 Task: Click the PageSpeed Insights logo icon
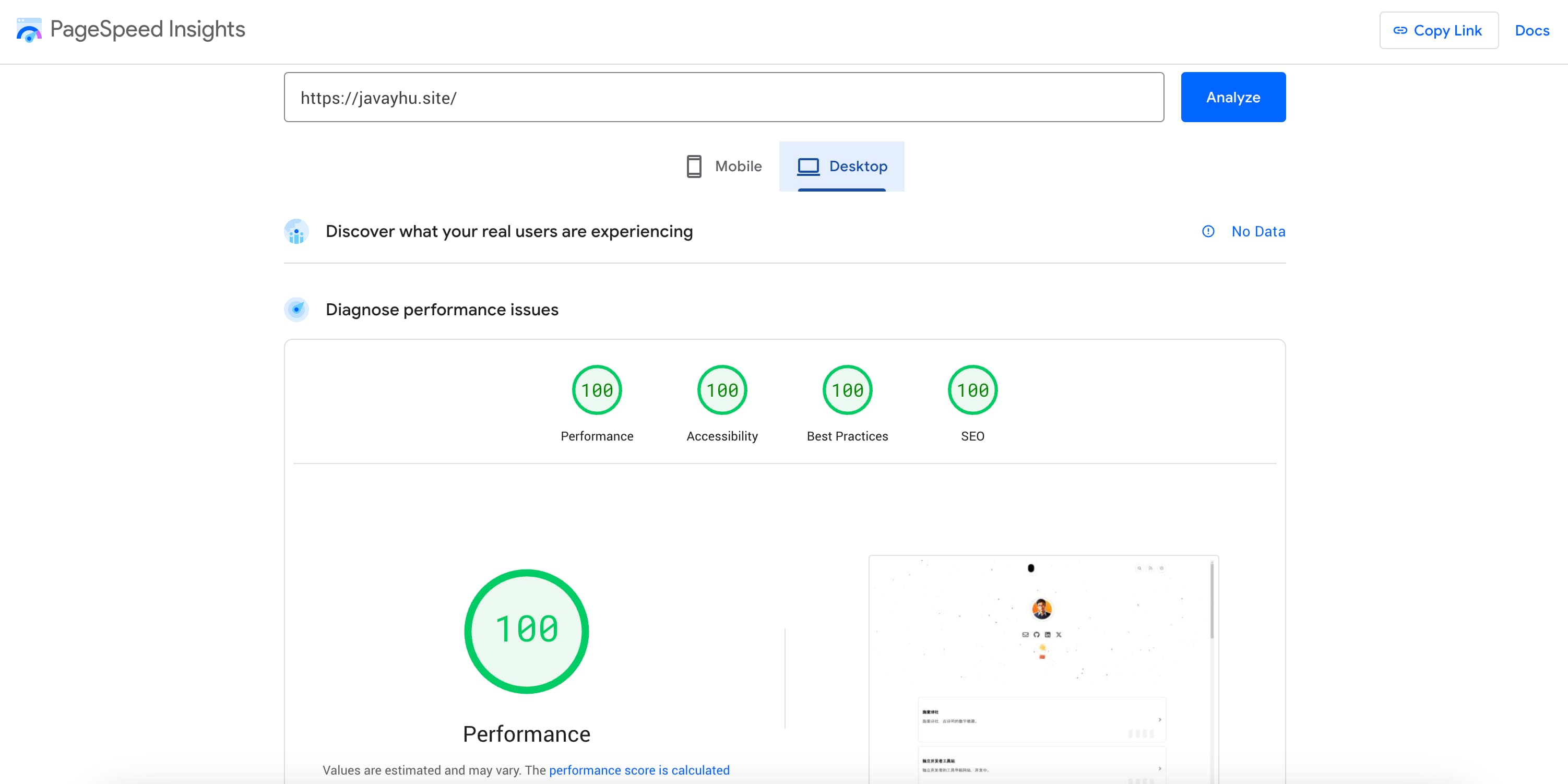[x=29, y=30]
